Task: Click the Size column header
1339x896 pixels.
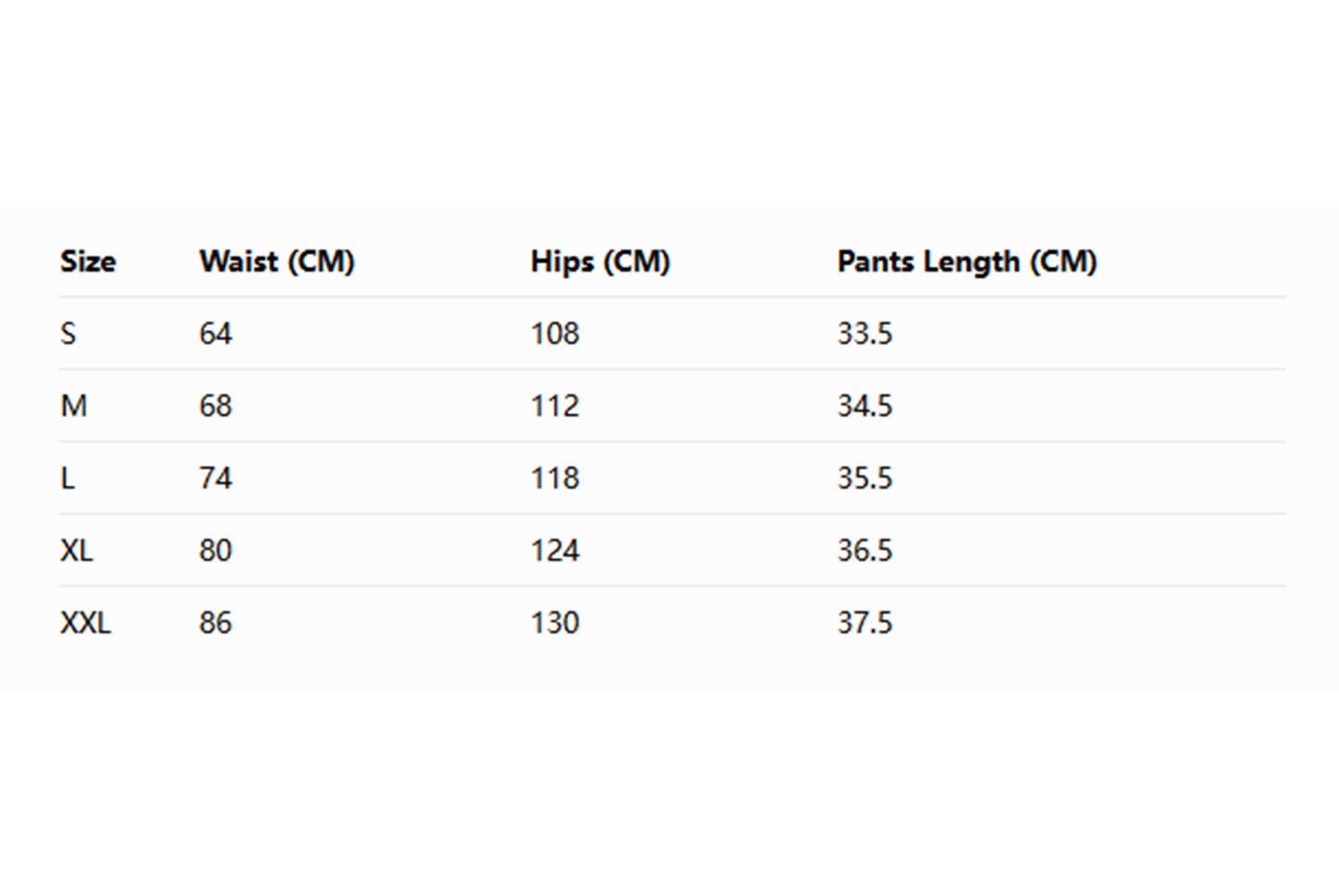Action: click(x=88, y=261)
